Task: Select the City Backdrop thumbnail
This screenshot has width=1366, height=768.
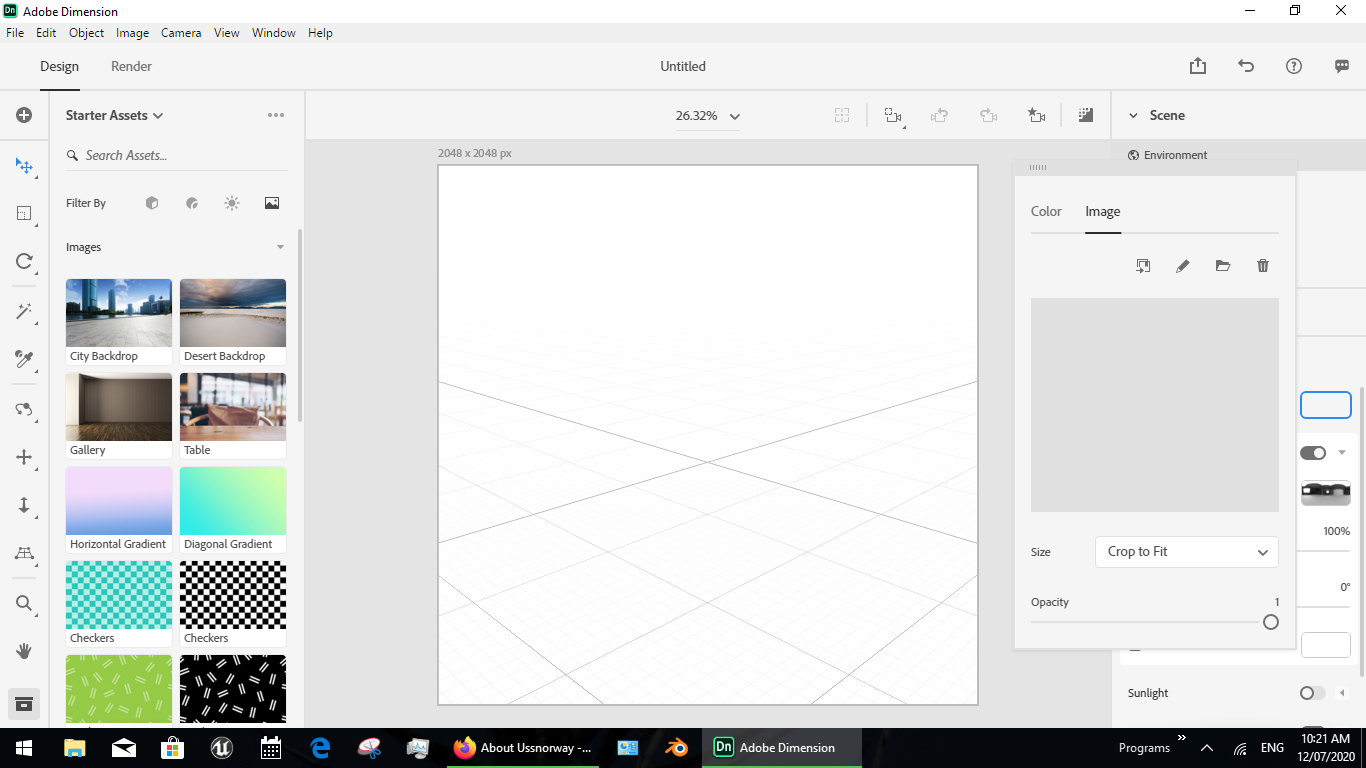Action: point(118,312)
